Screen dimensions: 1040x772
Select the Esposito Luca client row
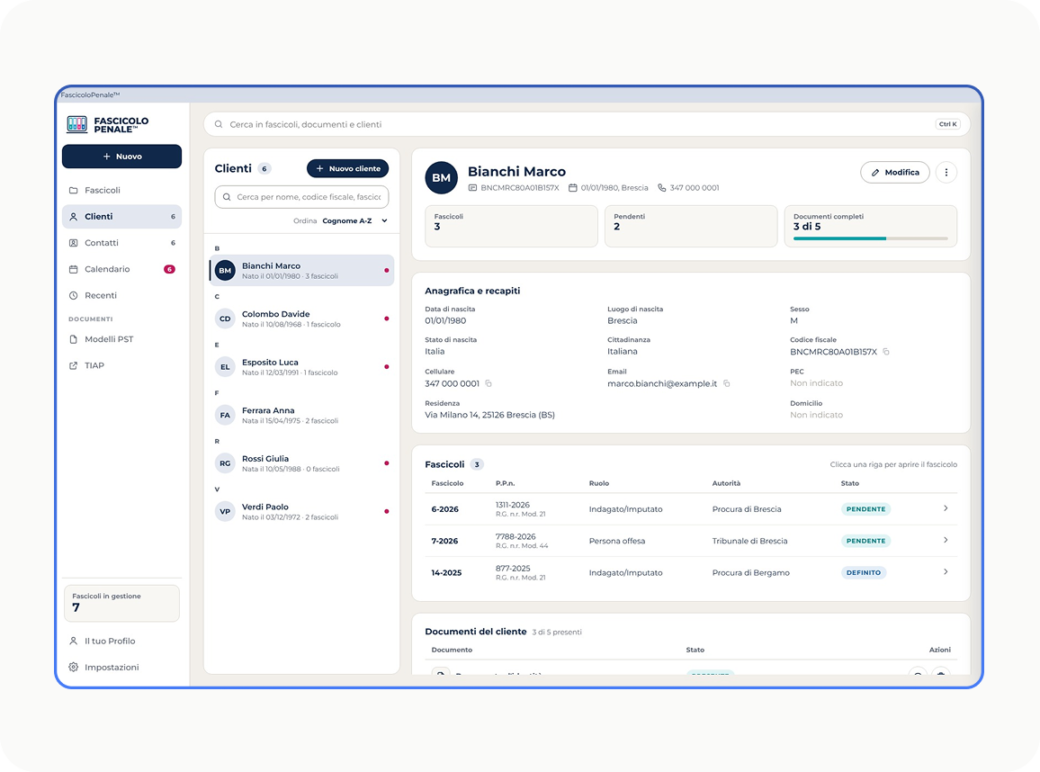click(302, 367)
